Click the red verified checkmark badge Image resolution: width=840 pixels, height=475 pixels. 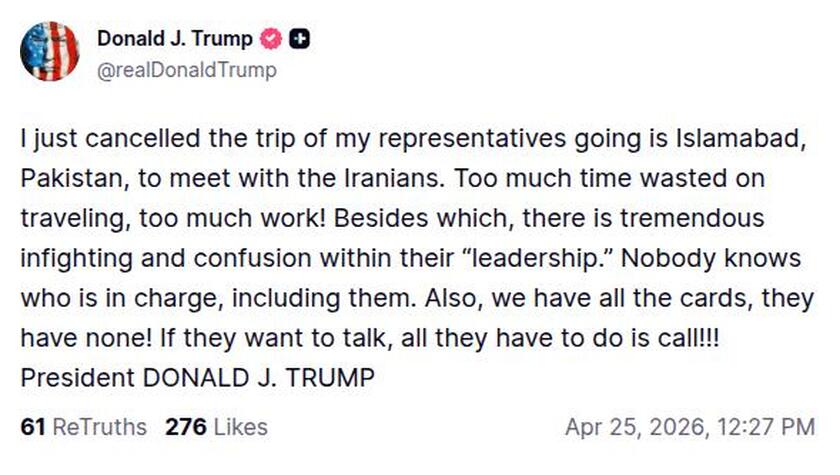(272, 39)
